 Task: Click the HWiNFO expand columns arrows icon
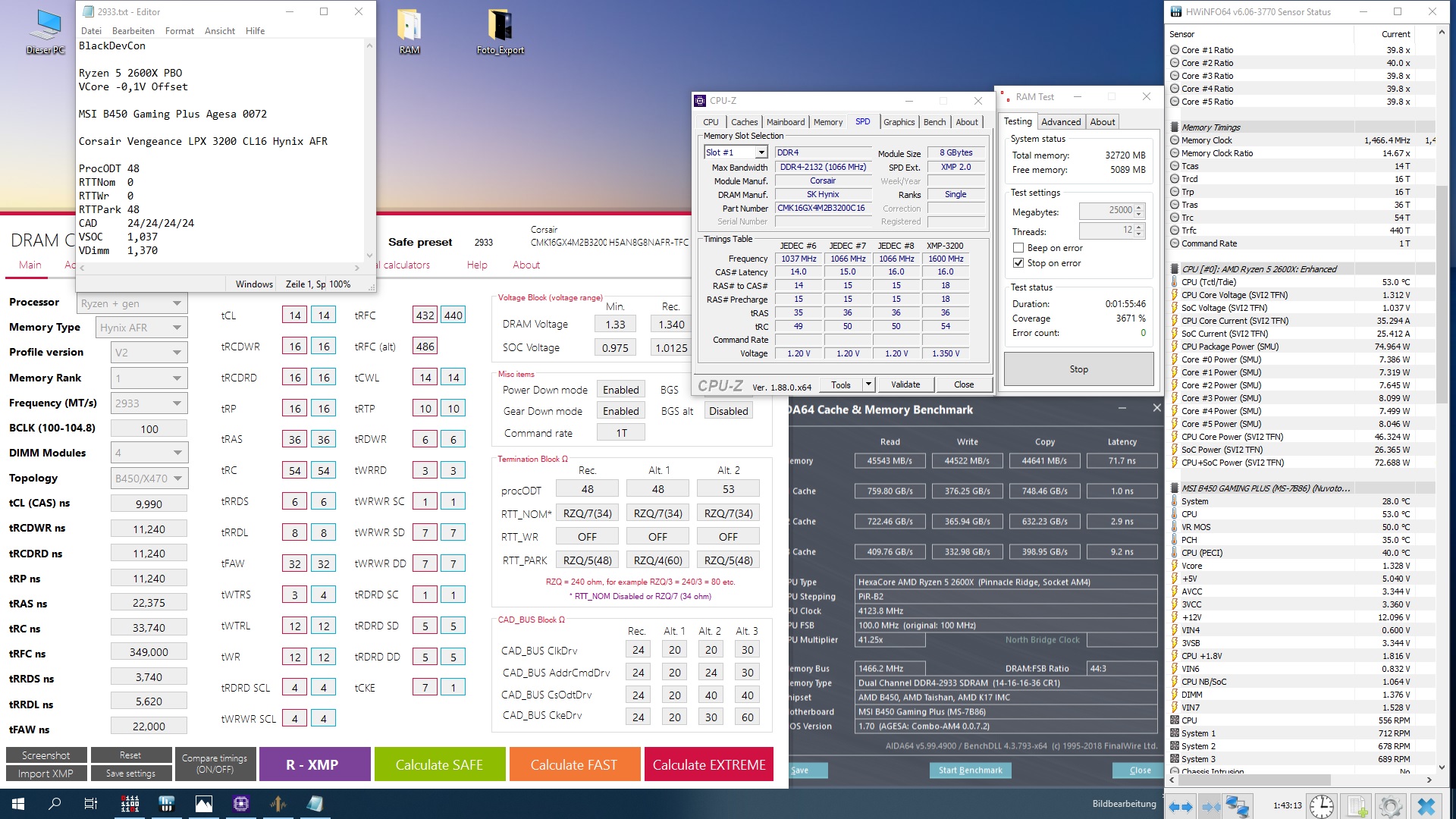[1179, 806]
